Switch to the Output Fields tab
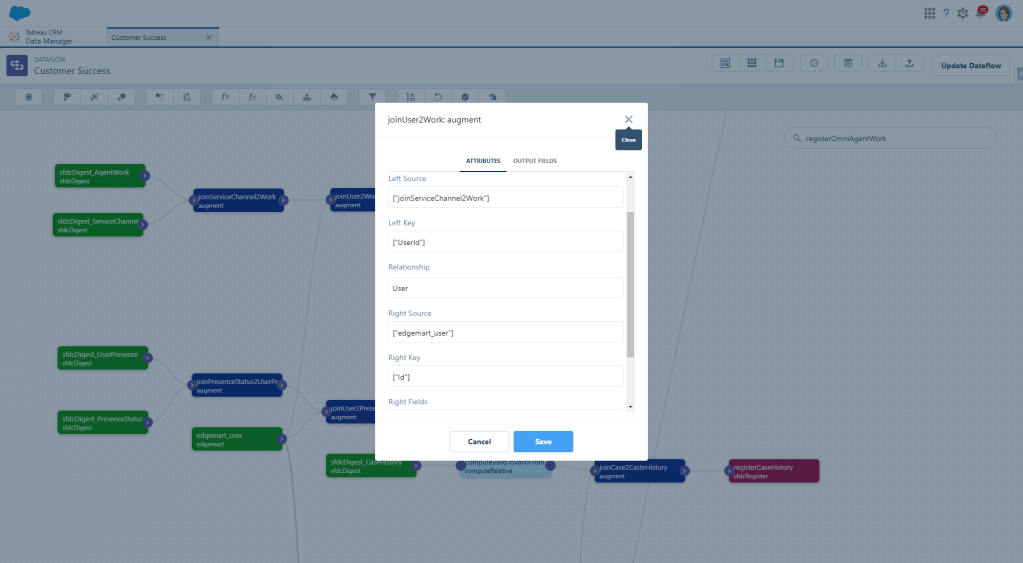 point(535,161)
